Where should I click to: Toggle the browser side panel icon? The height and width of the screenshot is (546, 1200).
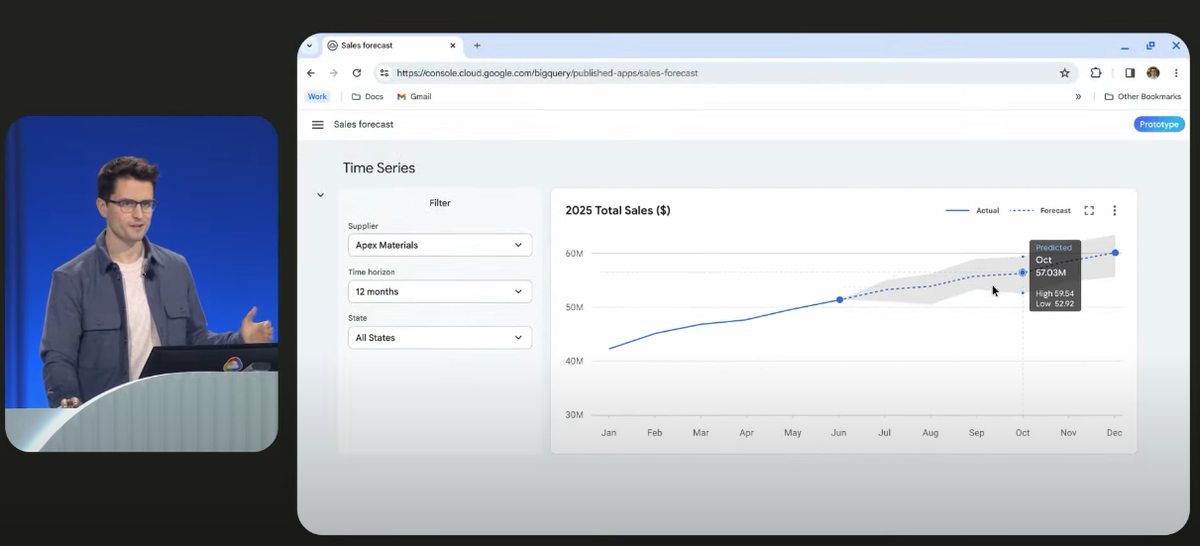tap(1130, 73)
